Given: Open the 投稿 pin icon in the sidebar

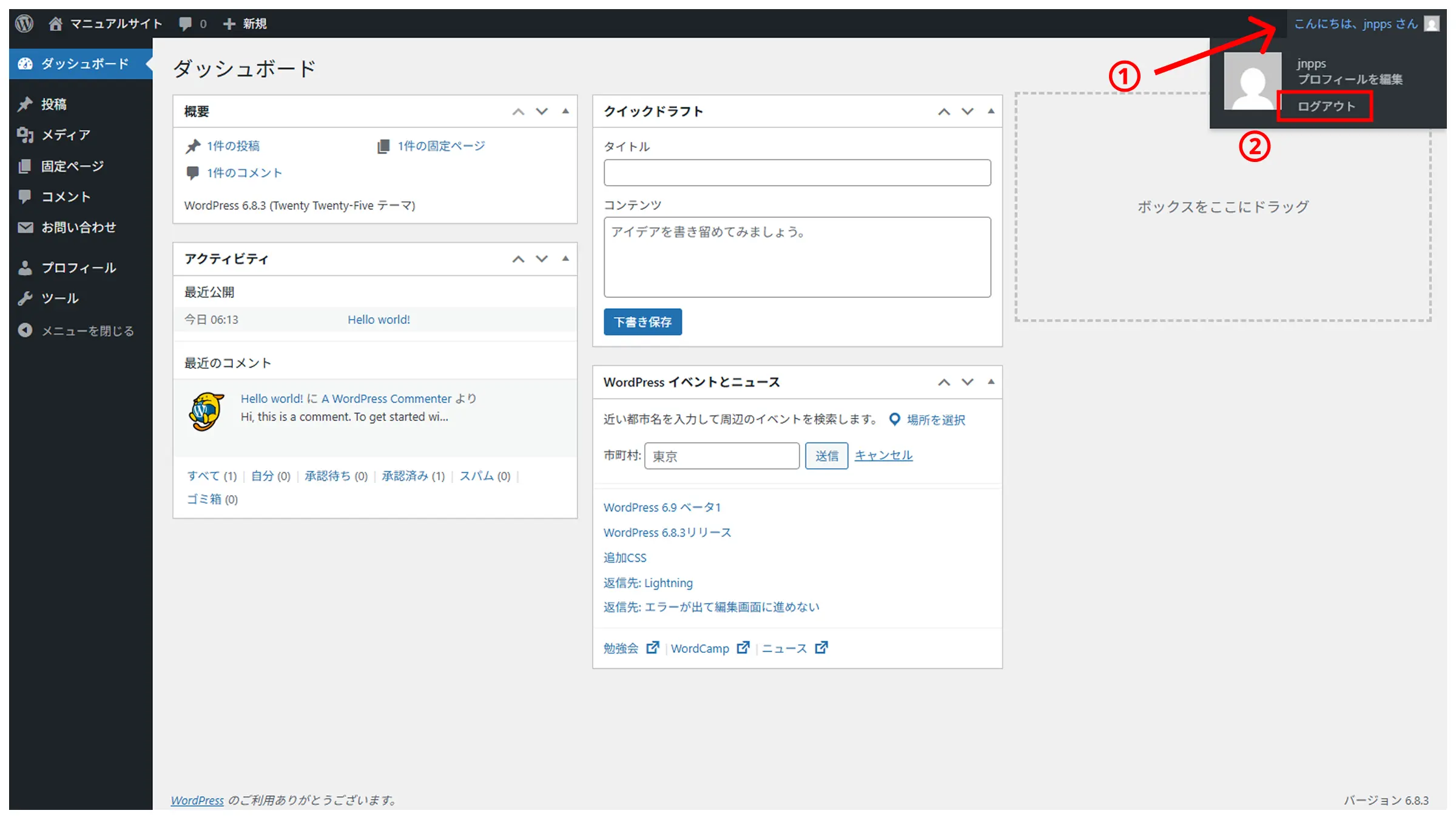Looking at the screenshot, I should coord(25,104).
